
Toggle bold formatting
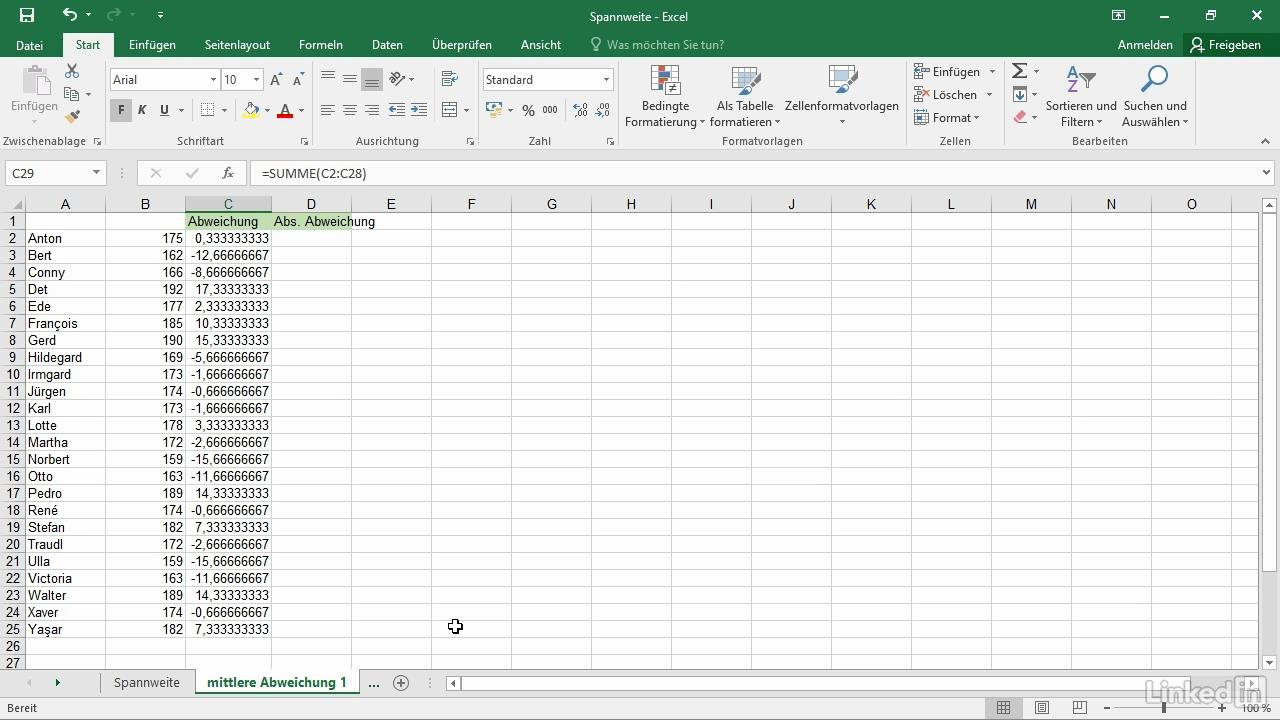[121, 110]
